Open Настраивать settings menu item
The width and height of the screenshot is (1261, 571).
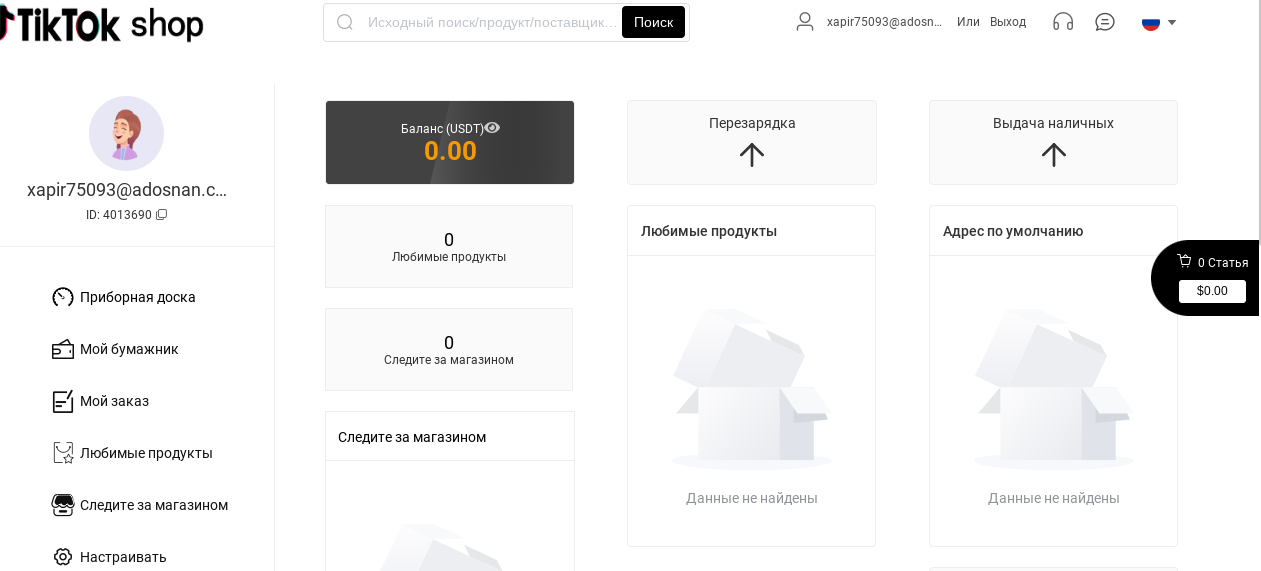[123, 557]
